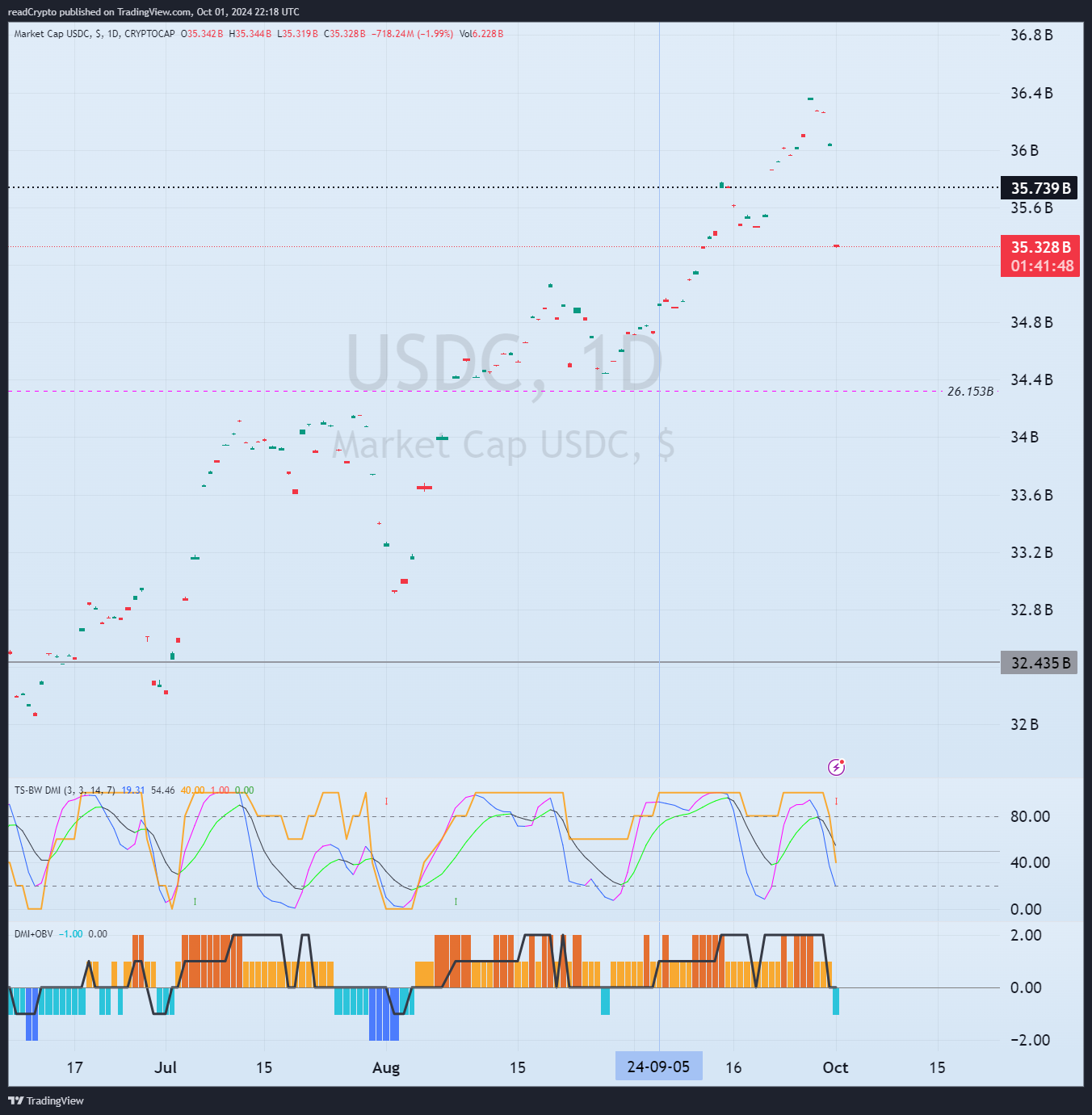Click the low value L35.319B in legend
This screenshot has width=1092, height=1115.
click(x=298, y=34)
